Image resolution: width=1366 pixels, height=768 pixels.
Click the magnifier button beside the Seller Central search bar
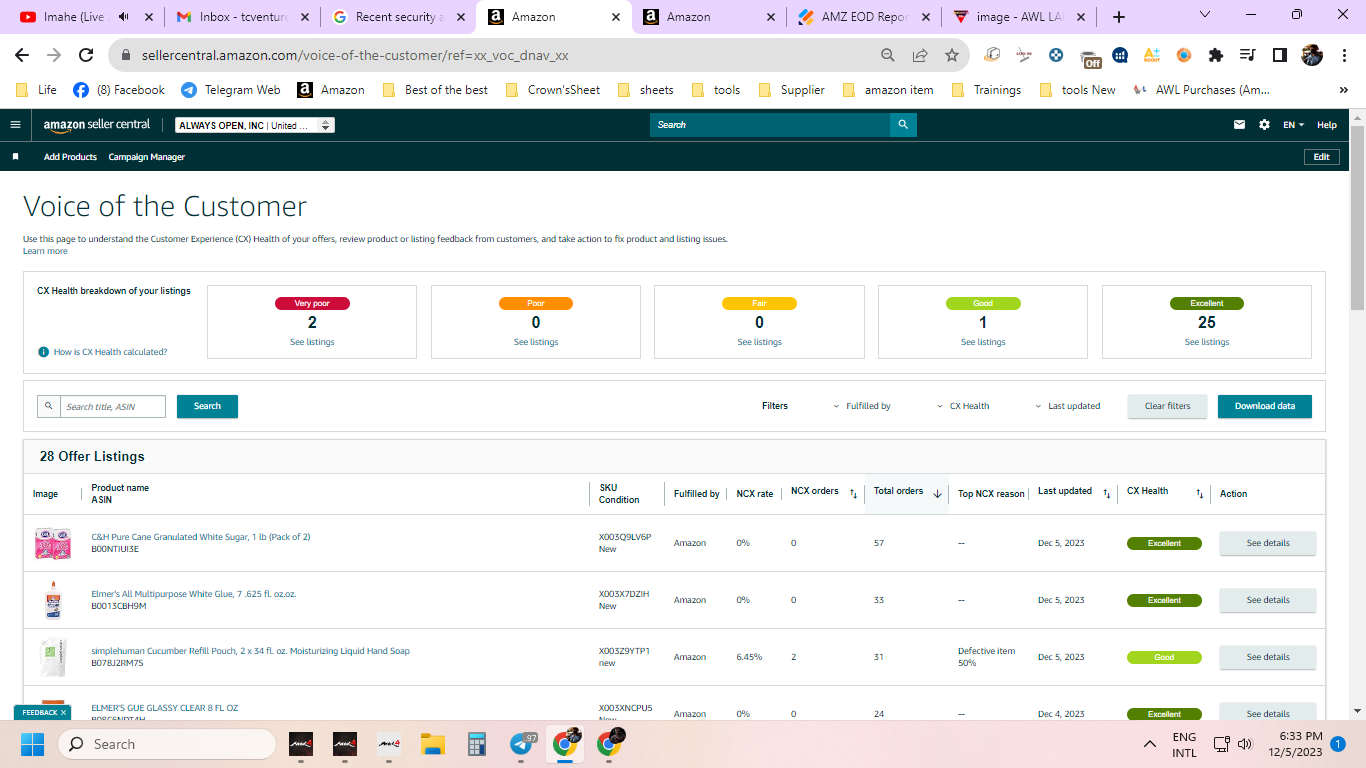click(x=903, y=125)
